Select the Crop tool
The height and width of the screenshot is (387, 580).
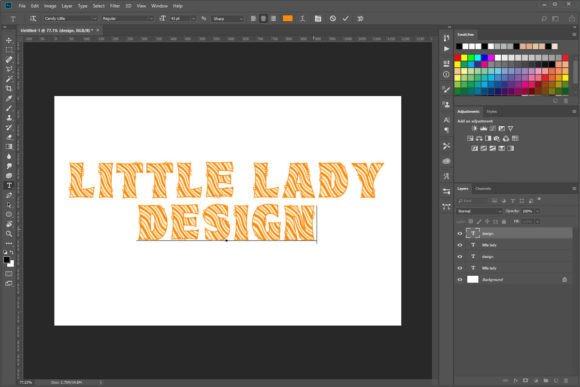tap(9, 88)
